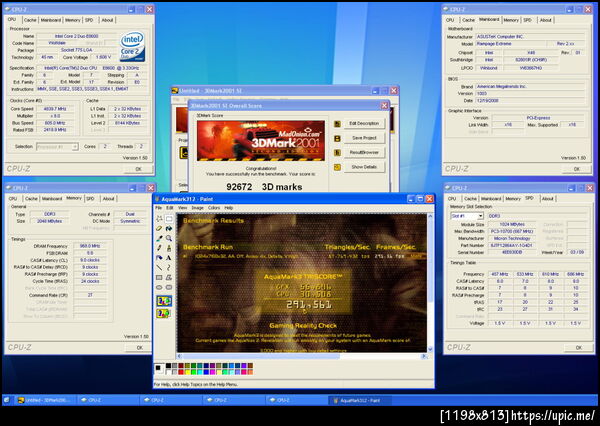This screenshot has height=426, width=600.
Task: Choose the opaque selection option in Paint toolbox
Action: point(164,301)
